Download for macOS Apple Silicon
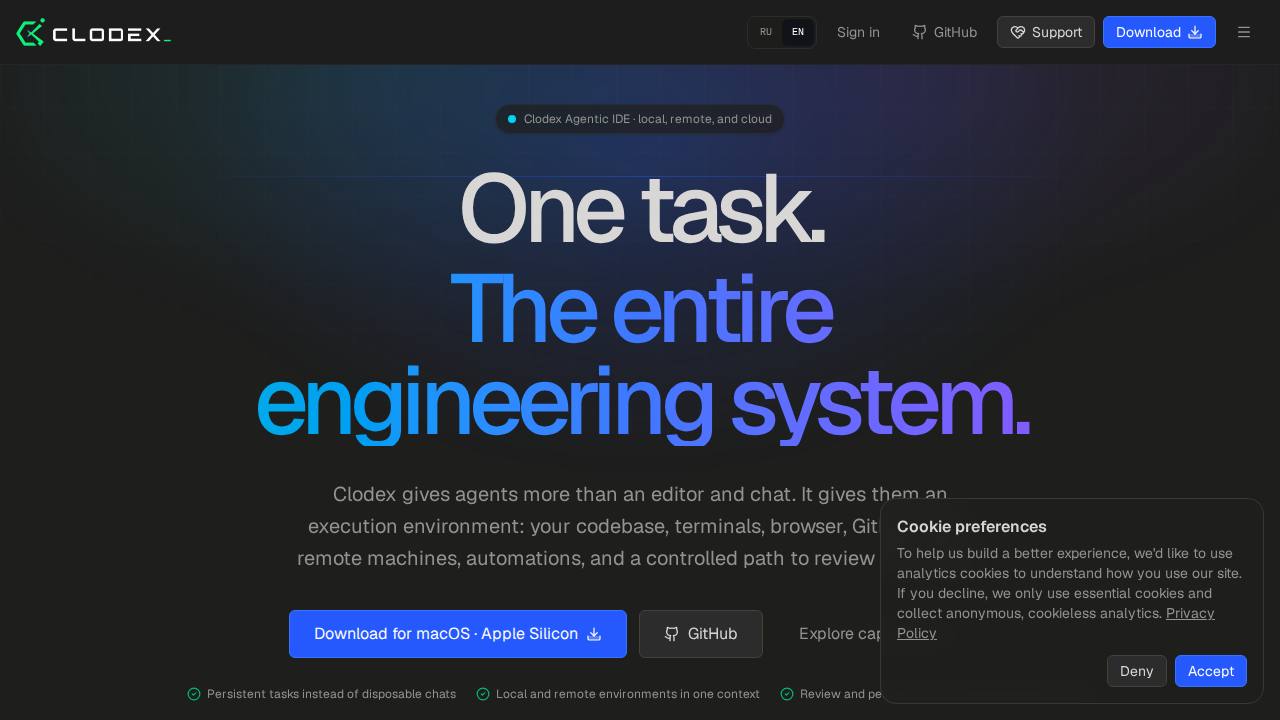The width and height of the screenshot is (1280, 720). 458,634
